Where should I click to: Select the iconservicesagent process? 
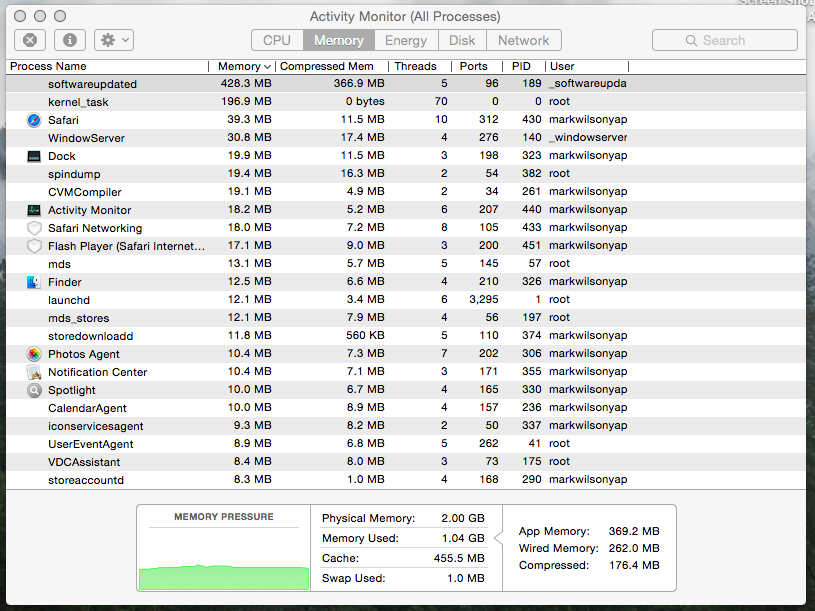click(406, 426)
